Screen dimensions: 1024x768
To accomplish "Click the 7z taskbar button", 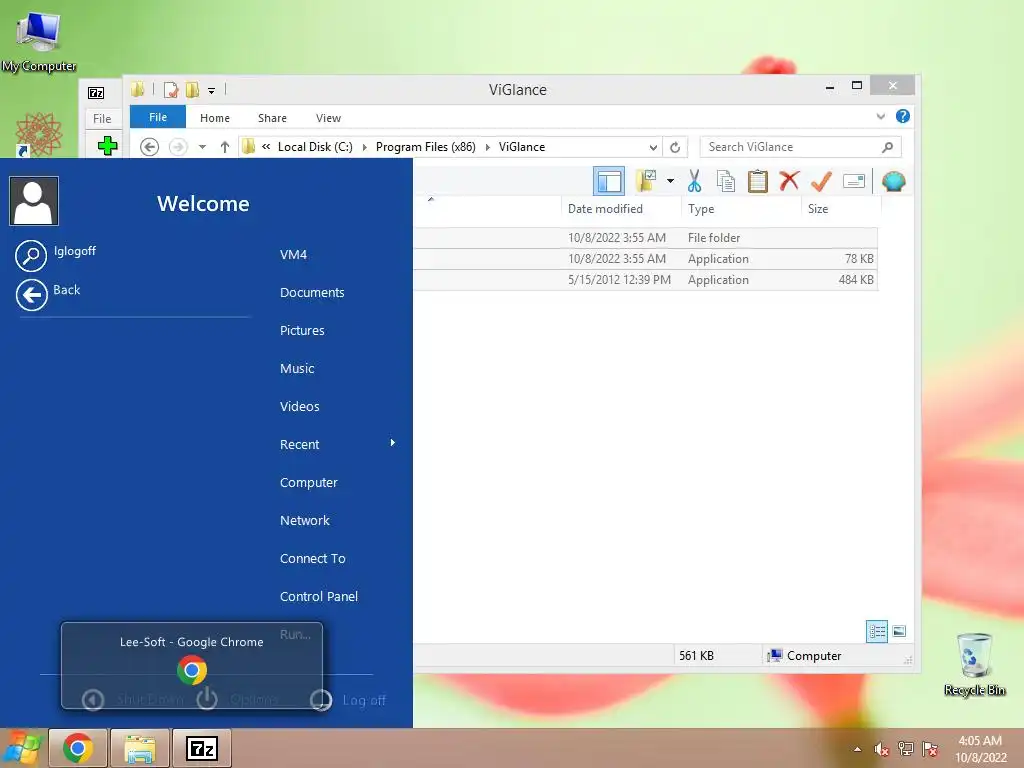I will (202, 748).
